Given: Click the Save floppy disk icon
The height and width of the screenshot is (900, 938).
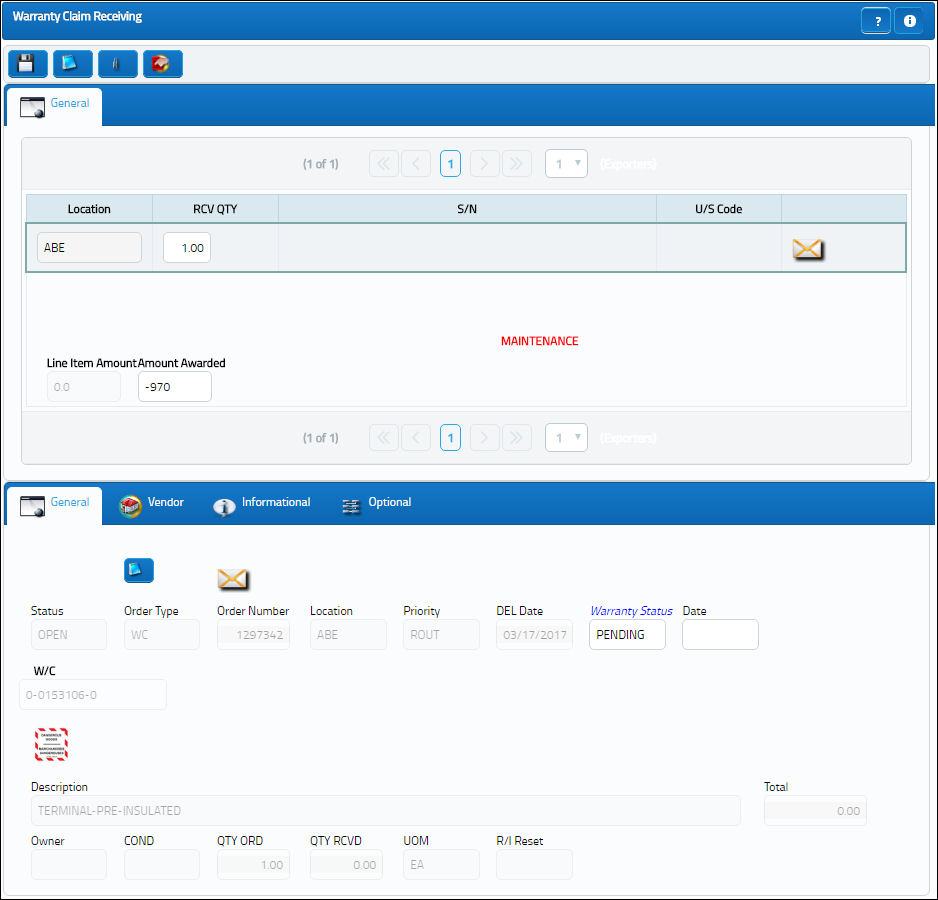Looking at the screenshot, I should click(28, 63).
